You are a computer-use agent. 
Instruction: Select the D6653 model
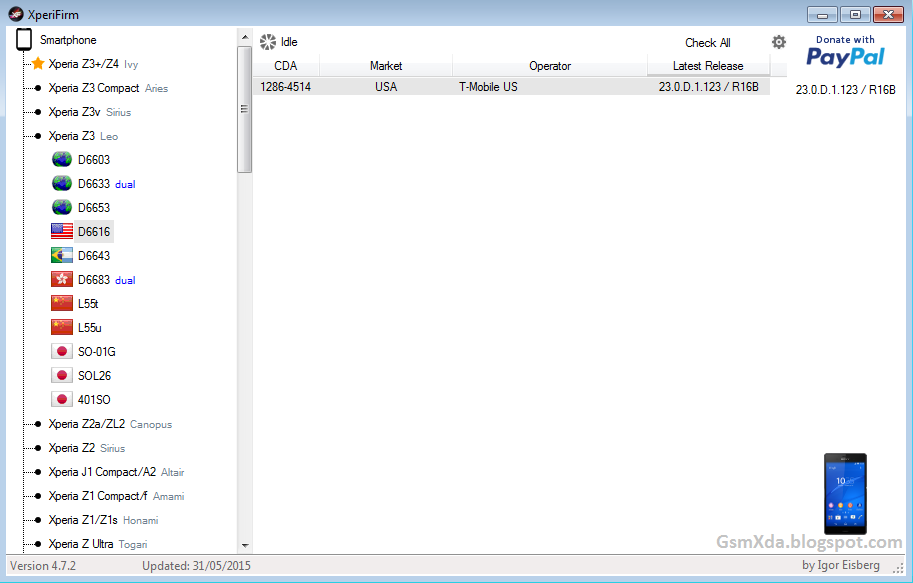(x=94, y=207)
